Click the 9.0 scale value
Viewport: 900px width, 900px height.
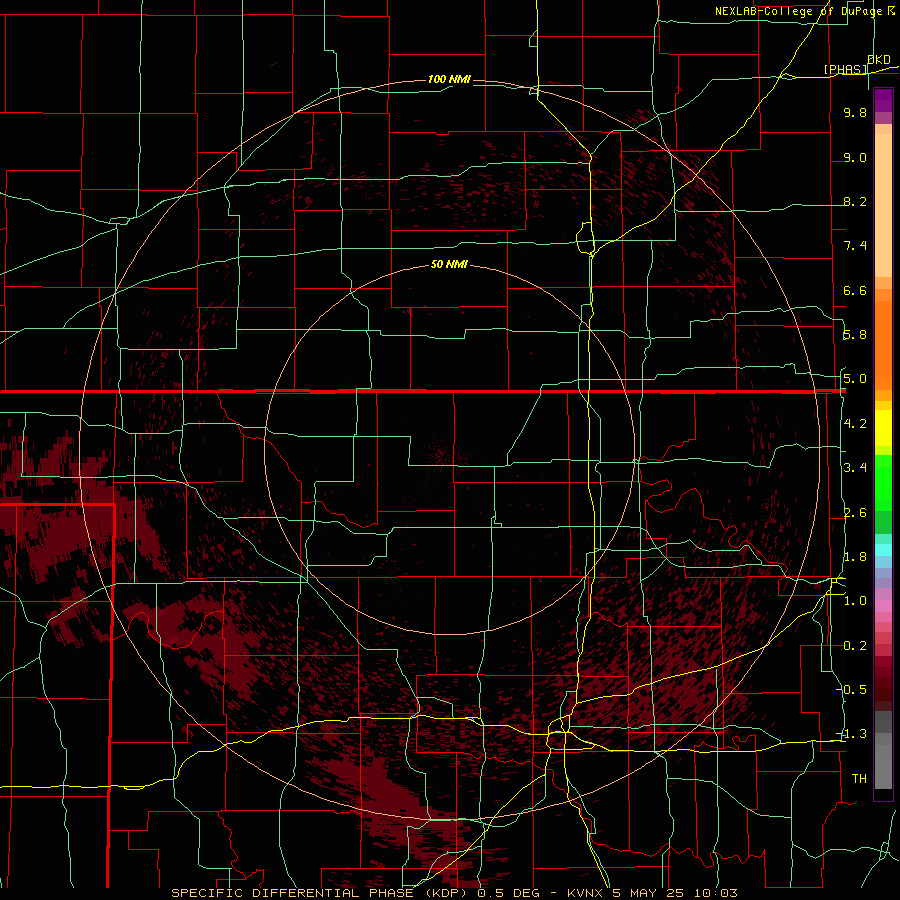(x=855, y=157)
